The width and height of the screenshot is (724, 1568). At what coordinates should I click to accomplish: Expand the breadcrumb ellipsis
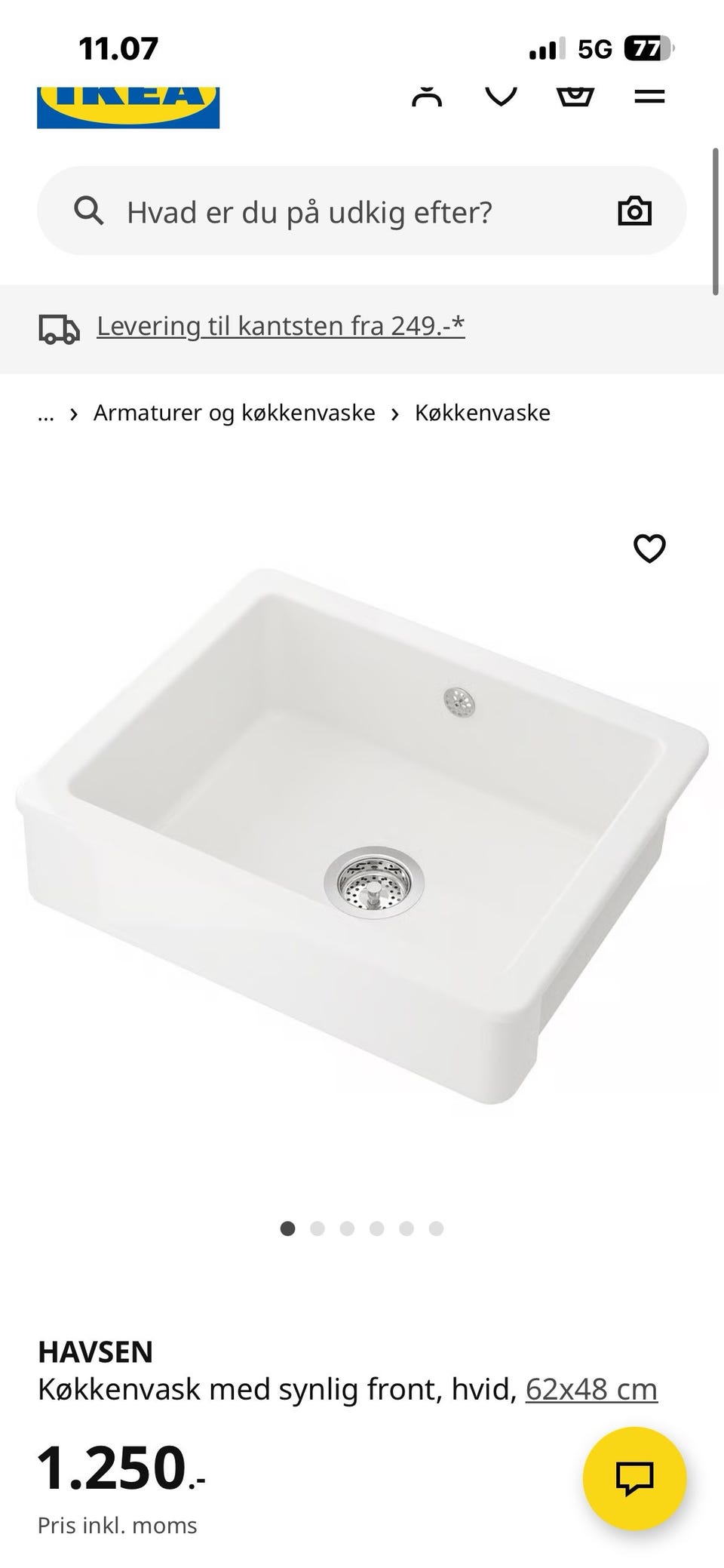(x=46, y=414)
